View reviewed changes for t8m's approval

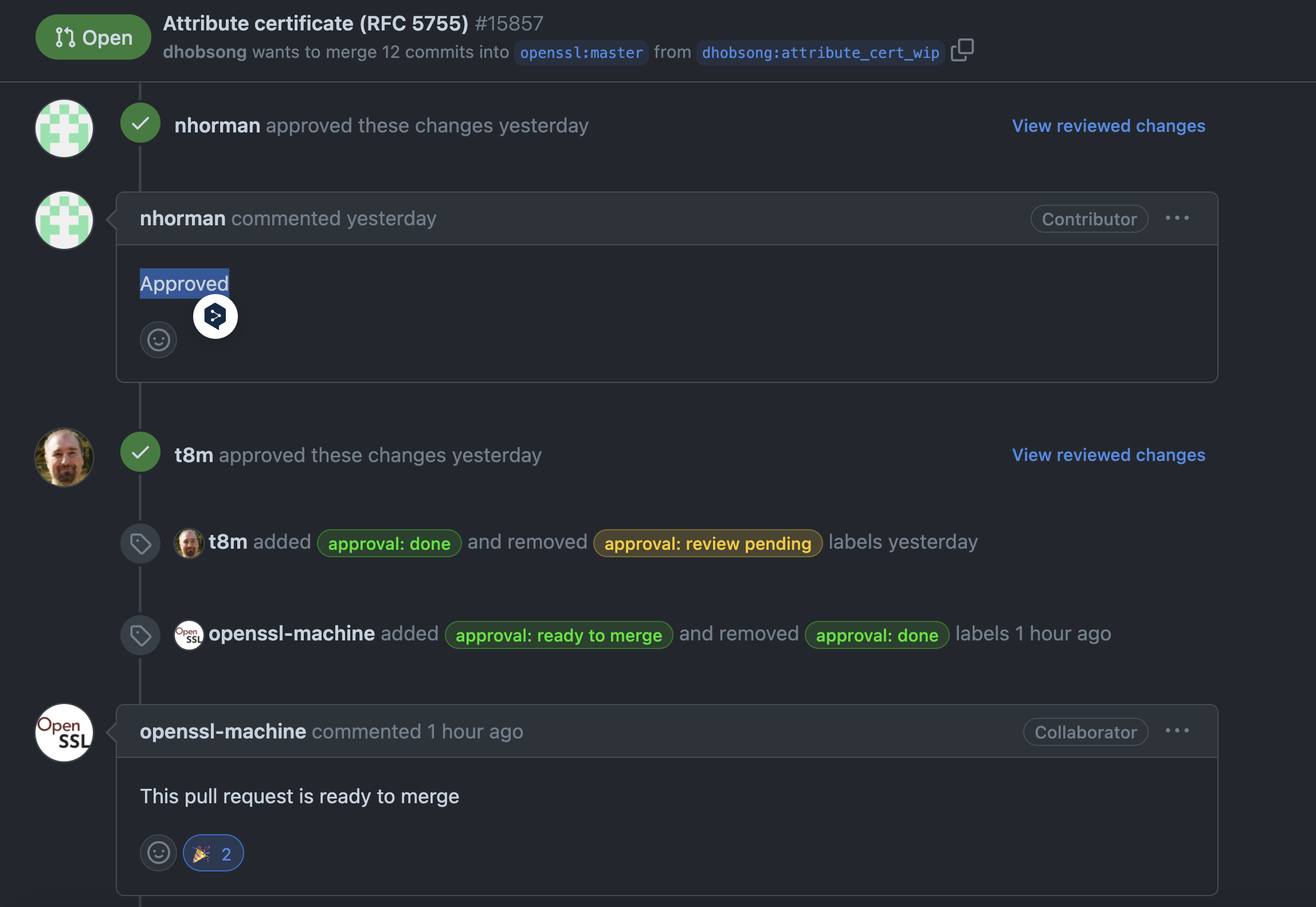pyautogui.click(x=1108, y=455)
